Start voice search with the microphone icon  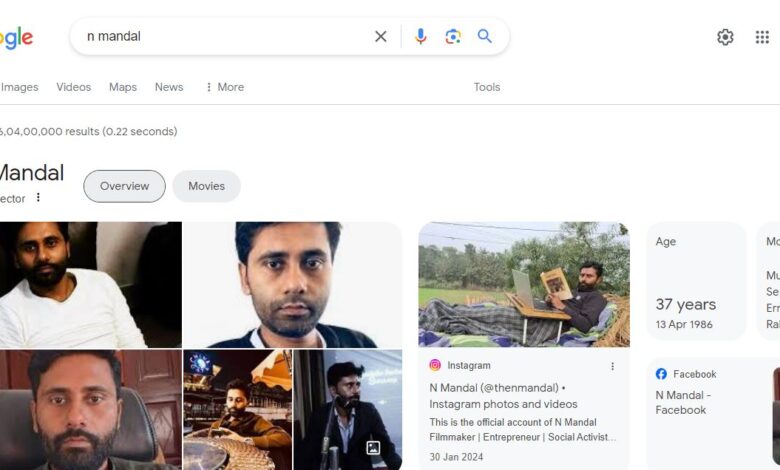pos(420,36)
